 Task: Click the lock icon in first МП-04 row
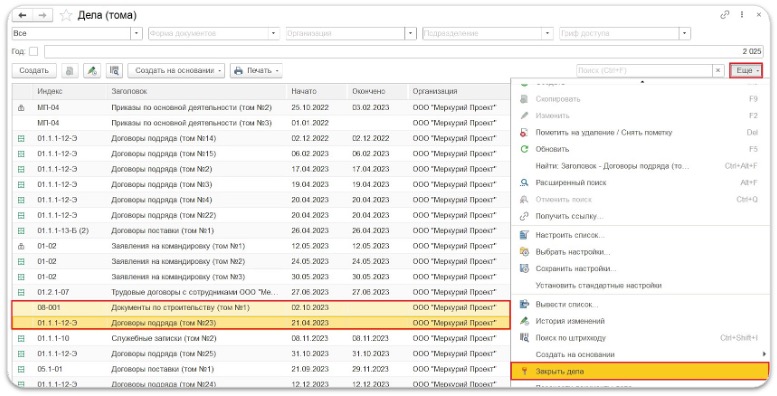coord(21,108)
